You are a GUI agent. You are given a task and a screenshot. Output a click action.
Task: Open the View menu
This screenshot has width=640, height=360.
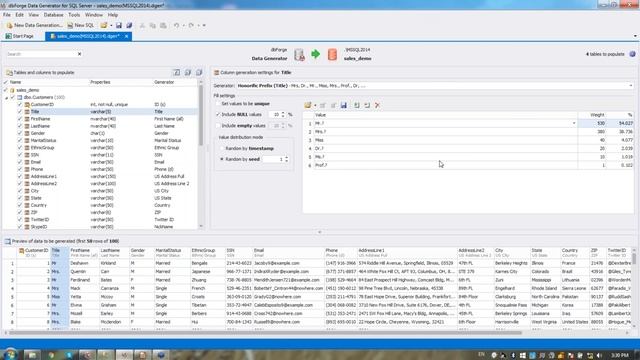33,15
